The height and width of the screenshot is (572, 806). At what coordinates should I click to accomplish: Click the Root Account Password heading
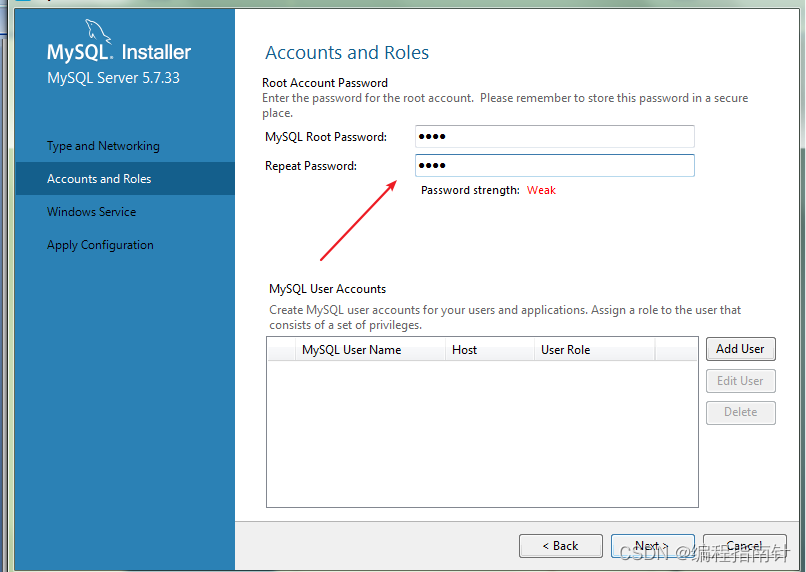(325, 83)
